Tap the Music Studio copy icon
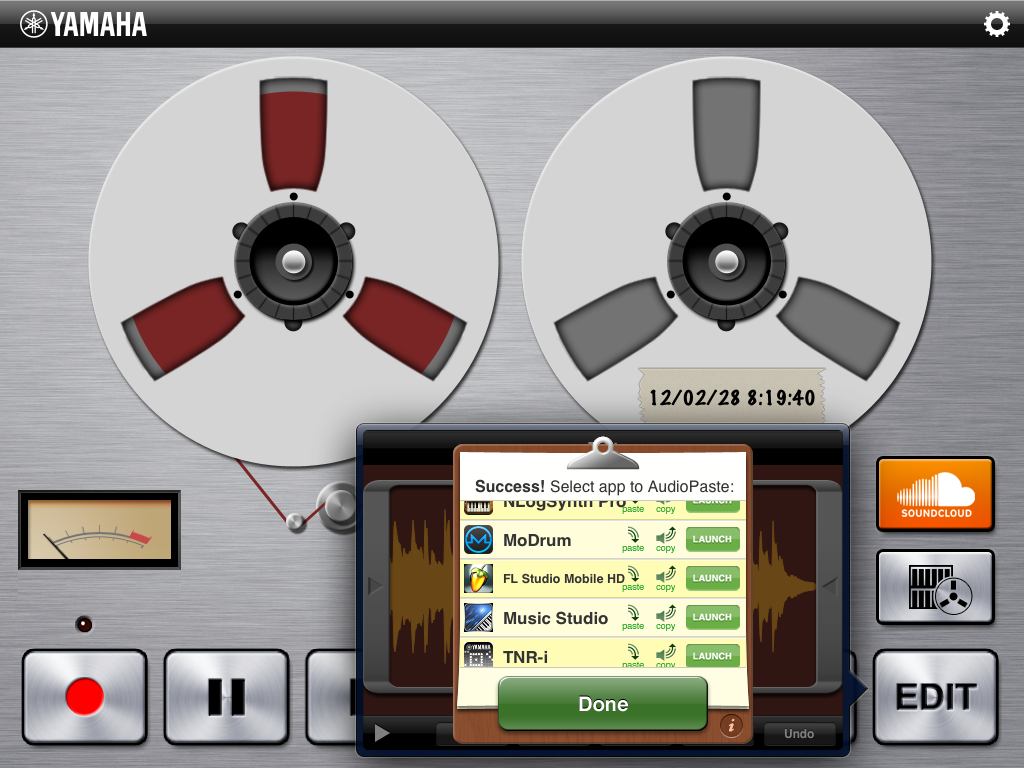This screenshot has width=1024, height=768. click(665, 618)
